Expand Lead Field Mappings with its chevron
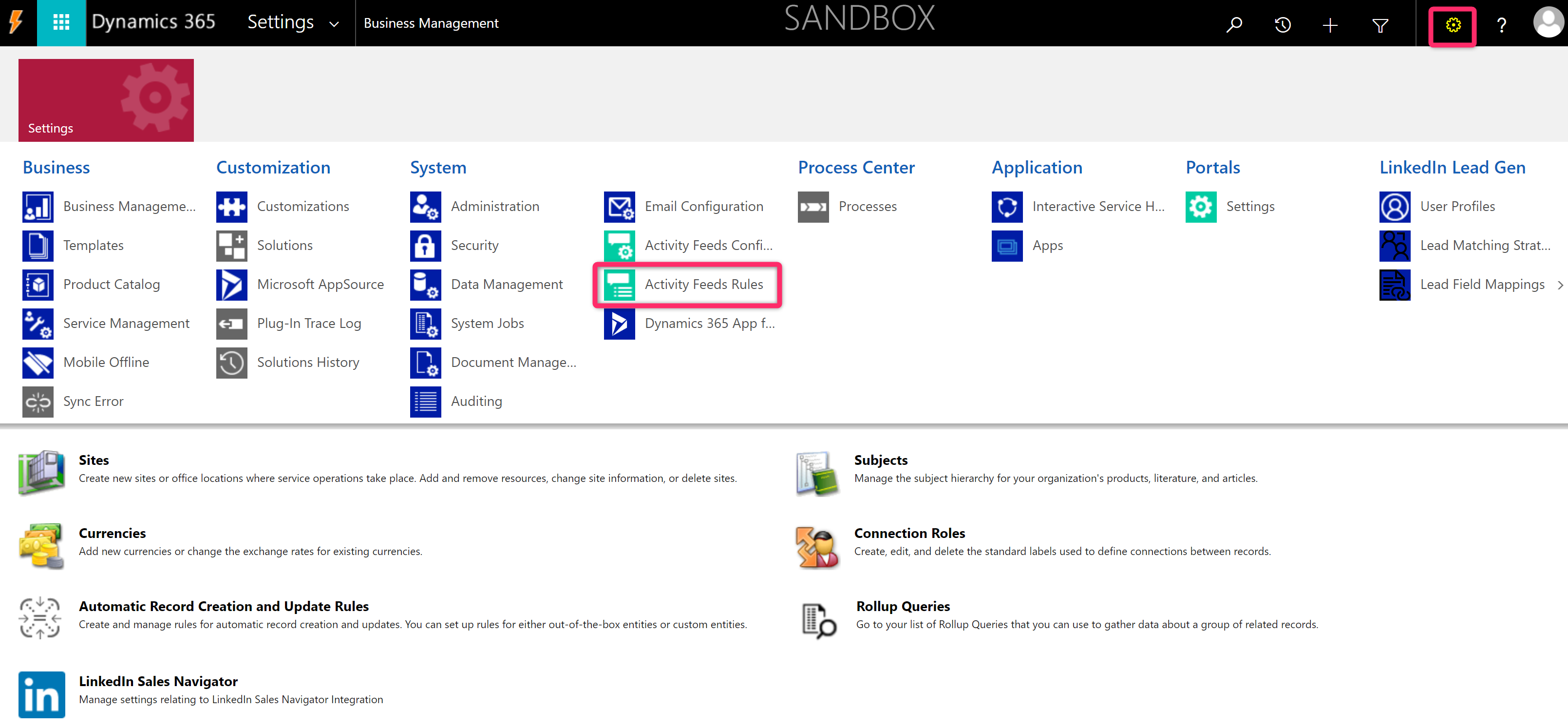The width and height of the screenshot is (1568, 728). (1560, 284)
